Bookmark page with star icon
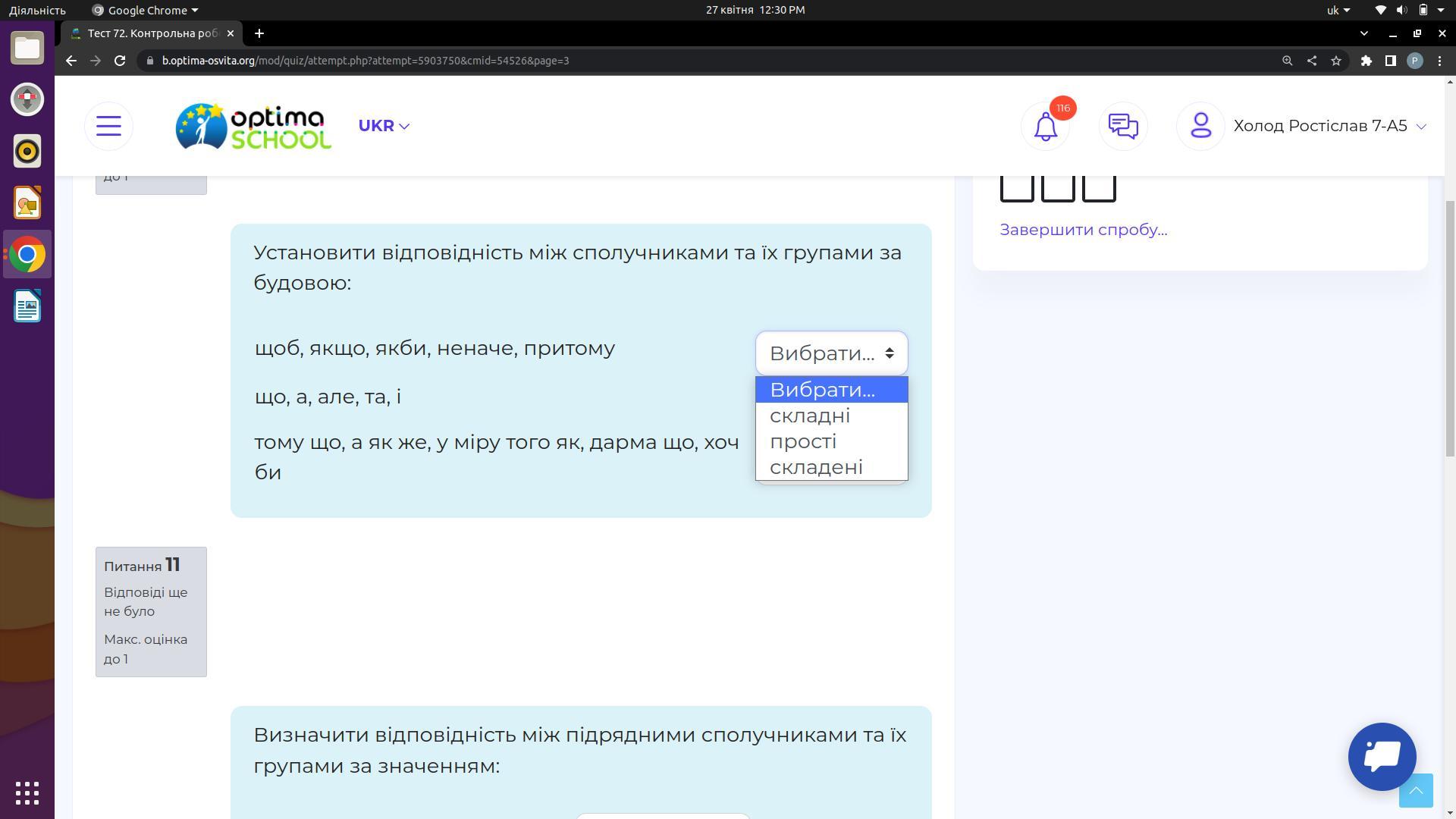The height and width of the screenshot is (819, 1456). 1336,61
